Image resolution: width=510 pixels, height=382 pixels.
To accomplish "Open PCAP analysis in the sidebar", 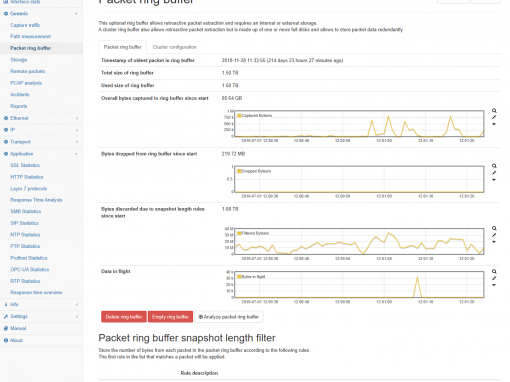I will pyautogui.click(x=26, y=83).
